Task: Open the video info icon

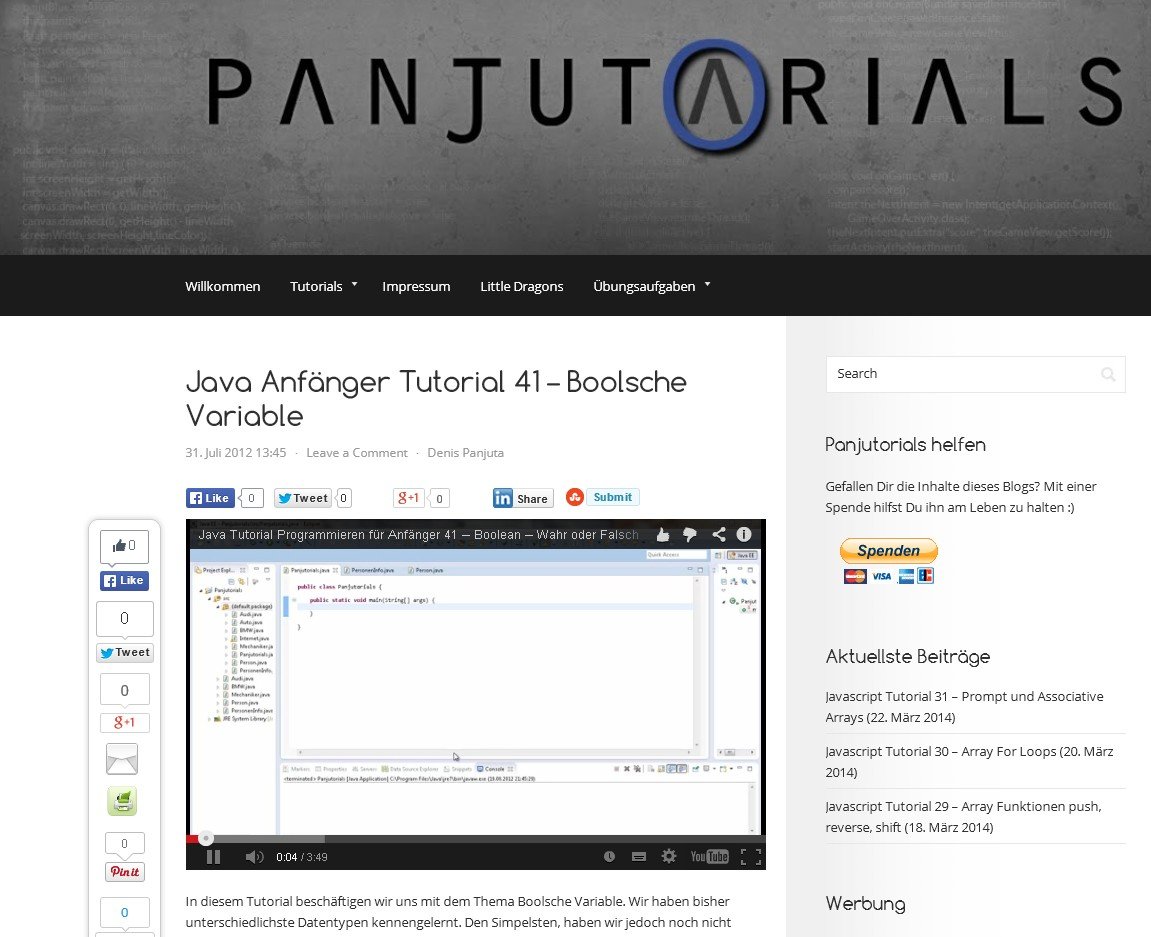Action: click(x=743, y=535)
